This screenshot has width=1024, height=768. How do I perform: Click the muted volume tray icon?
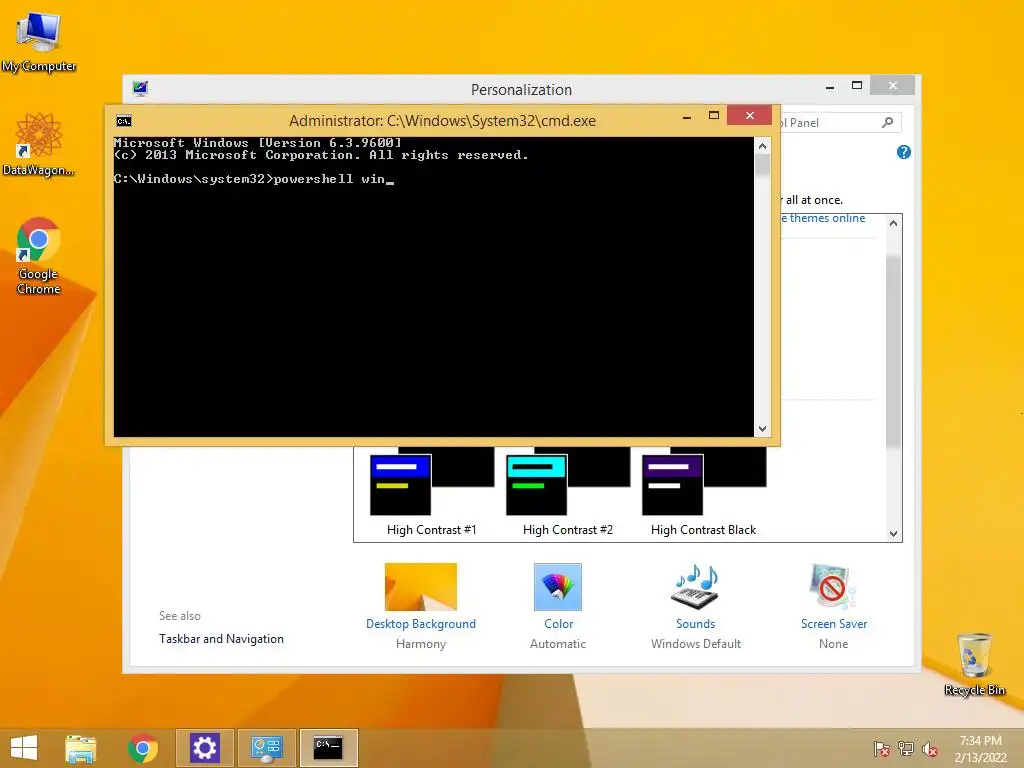point(929,748)
